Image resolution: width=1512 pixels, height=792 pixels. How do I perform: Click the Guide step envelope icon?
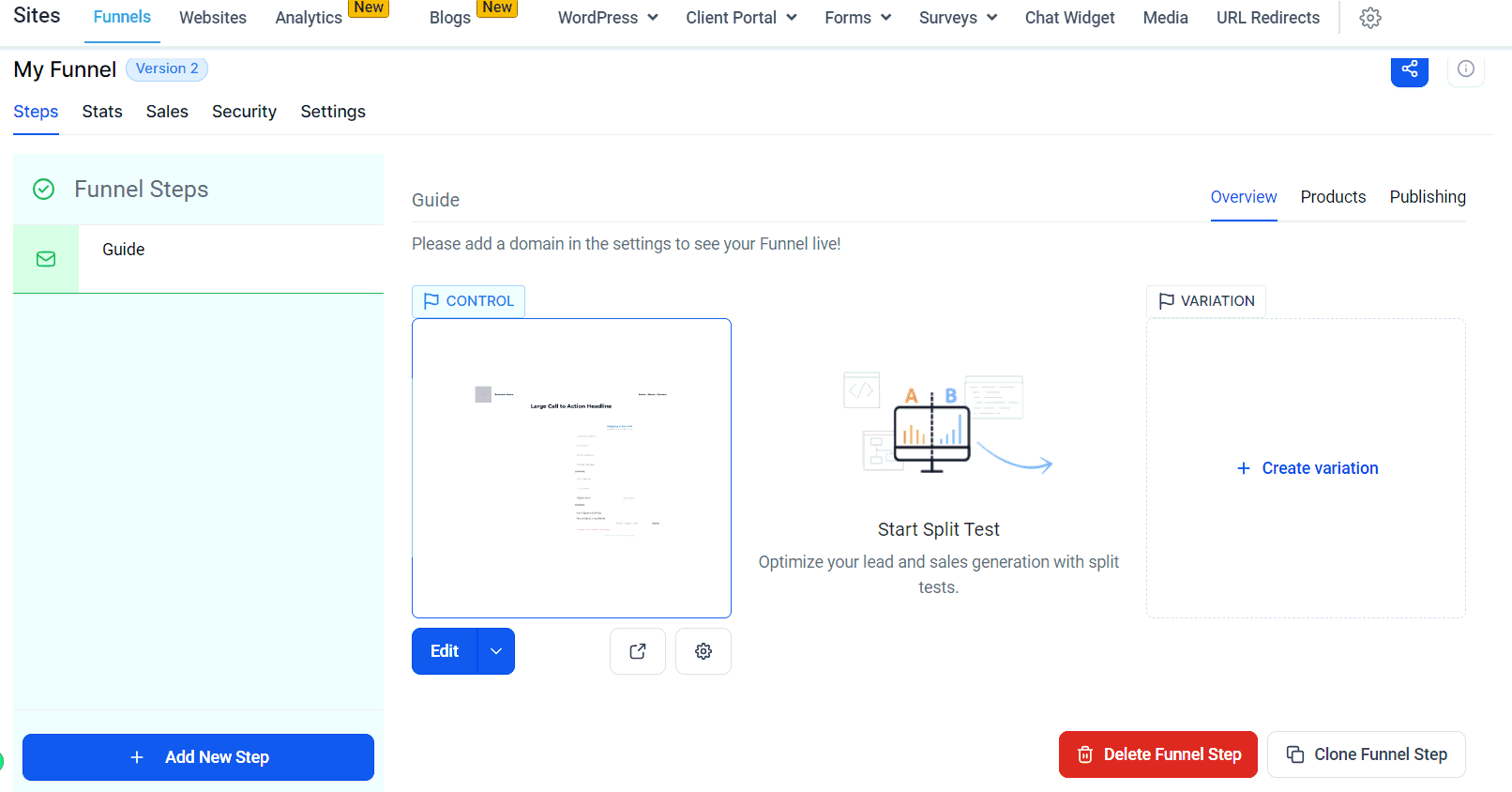(46, 259)
